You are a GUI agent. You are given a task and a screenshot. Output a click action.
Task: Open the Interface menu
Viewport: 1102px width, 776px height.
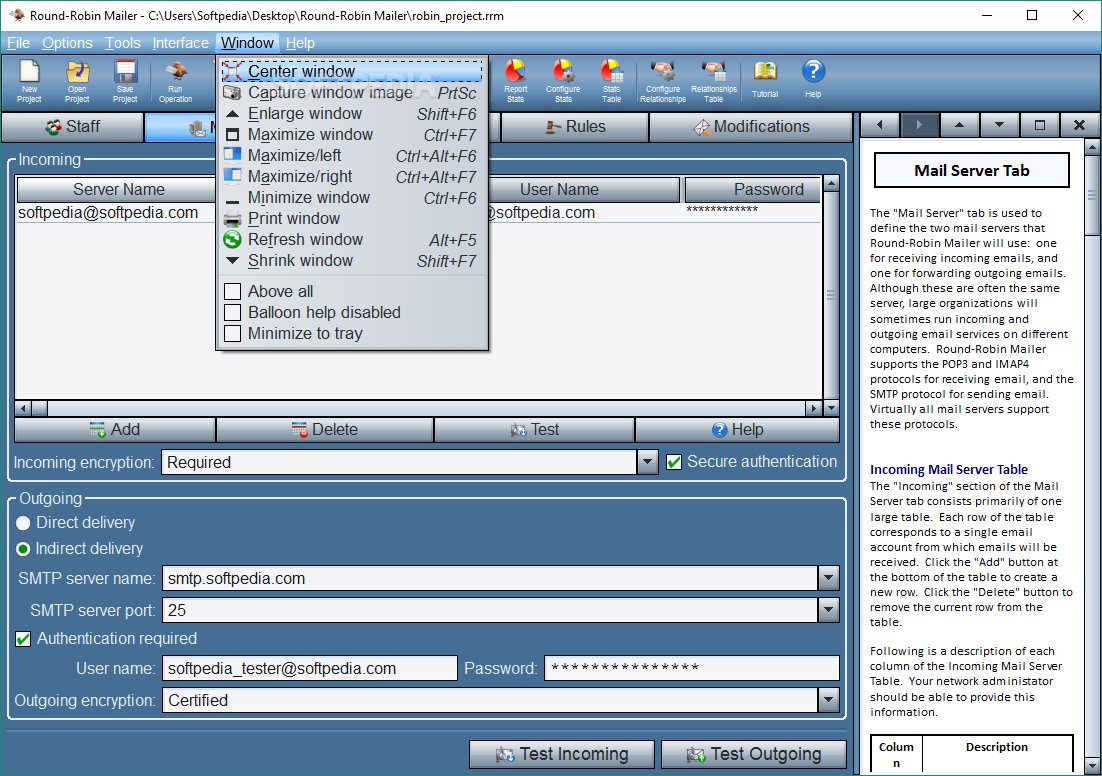point(181,43)
